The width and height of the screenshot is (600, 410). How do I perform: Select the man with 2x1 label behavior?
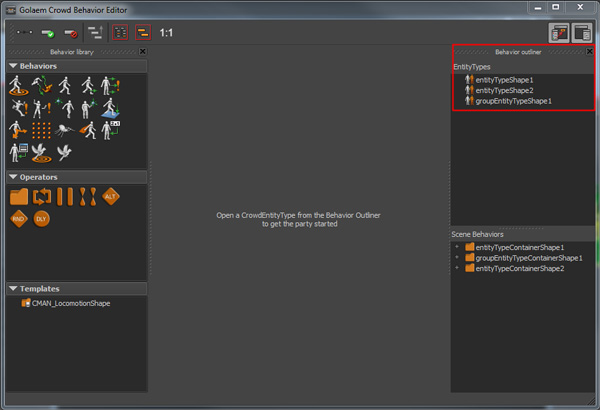(x=111, y=130)
